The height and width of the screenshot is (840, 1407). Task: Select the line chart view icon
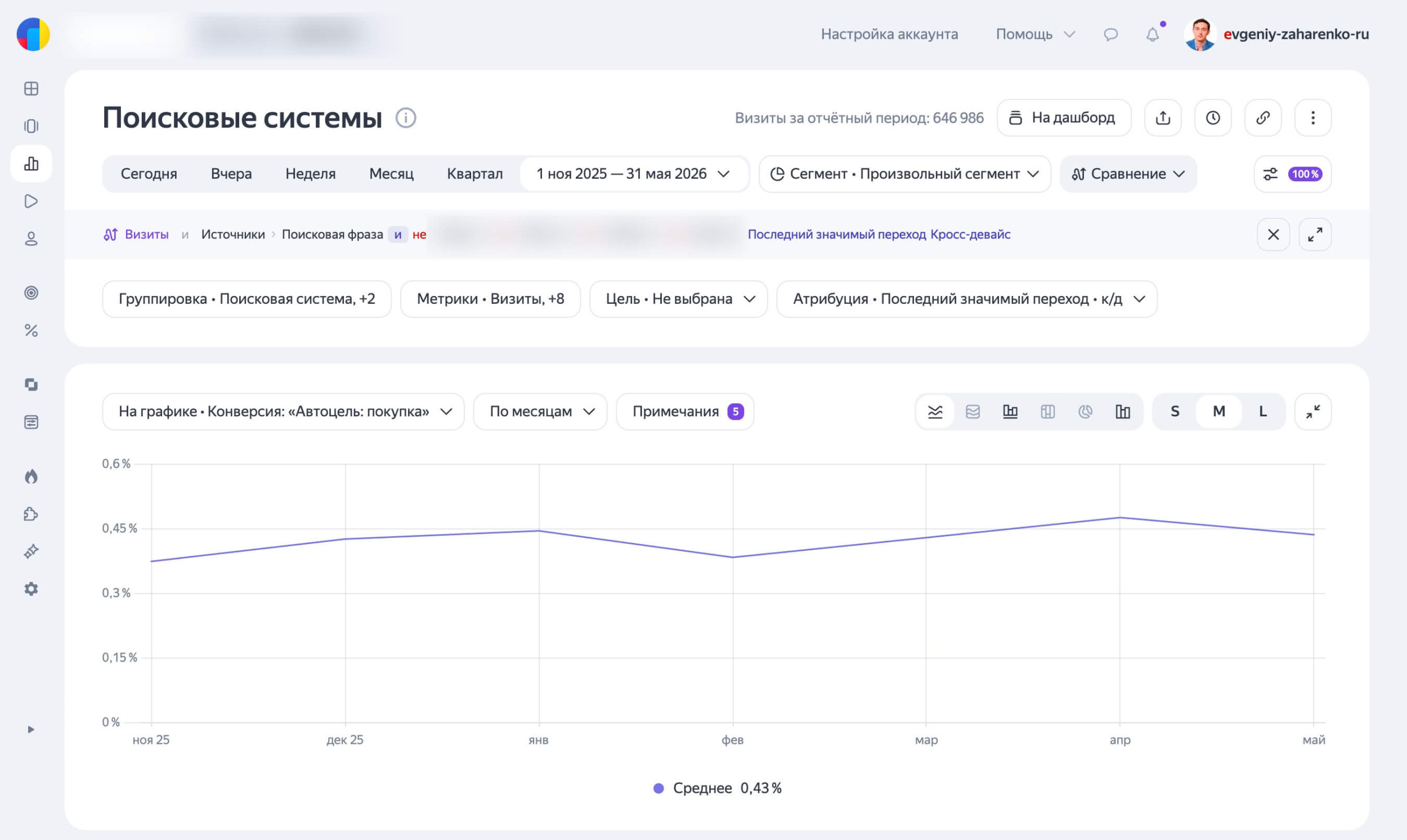[935, 411]
